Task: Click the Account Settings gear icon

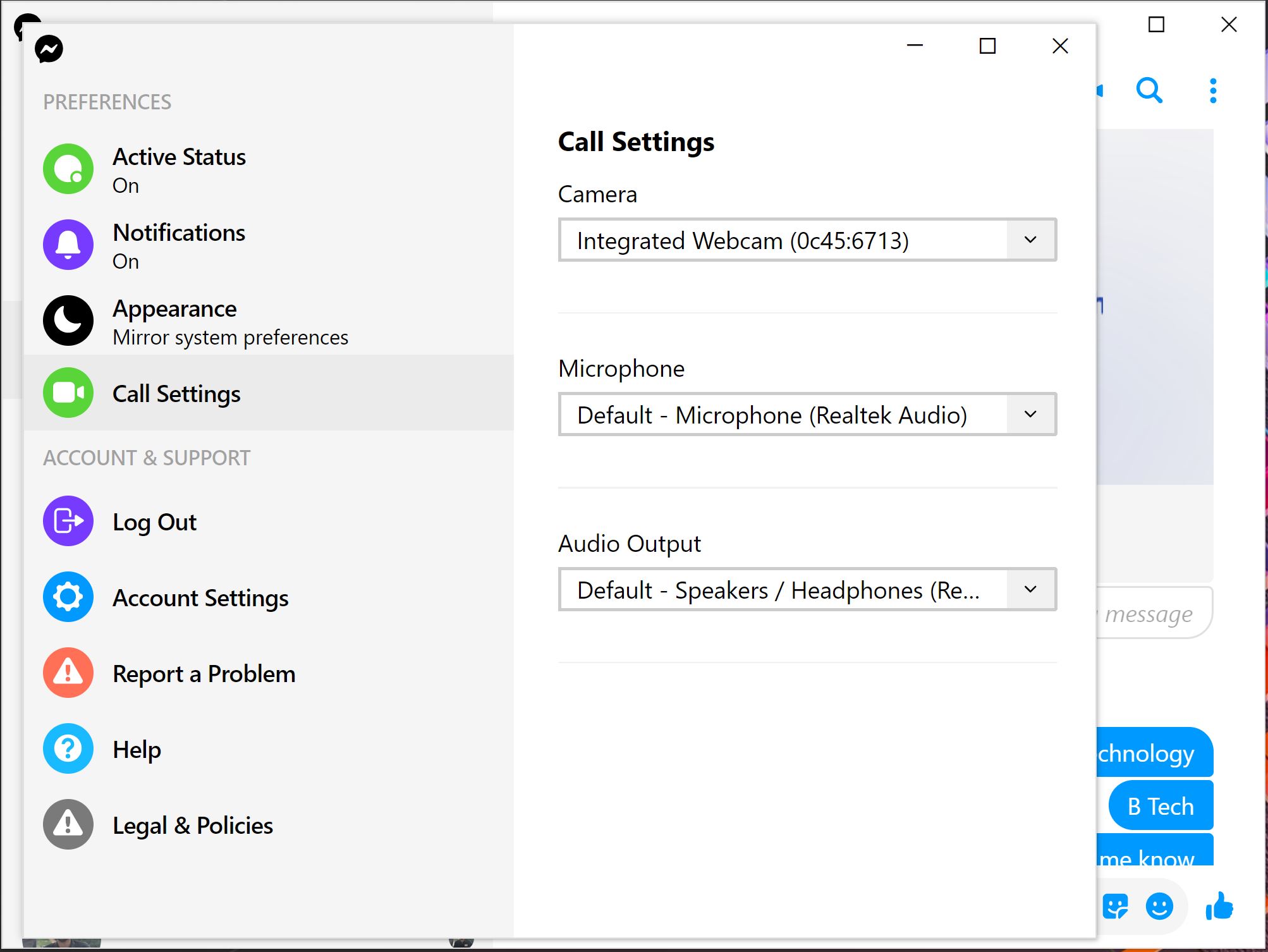Action: point(68,597)
